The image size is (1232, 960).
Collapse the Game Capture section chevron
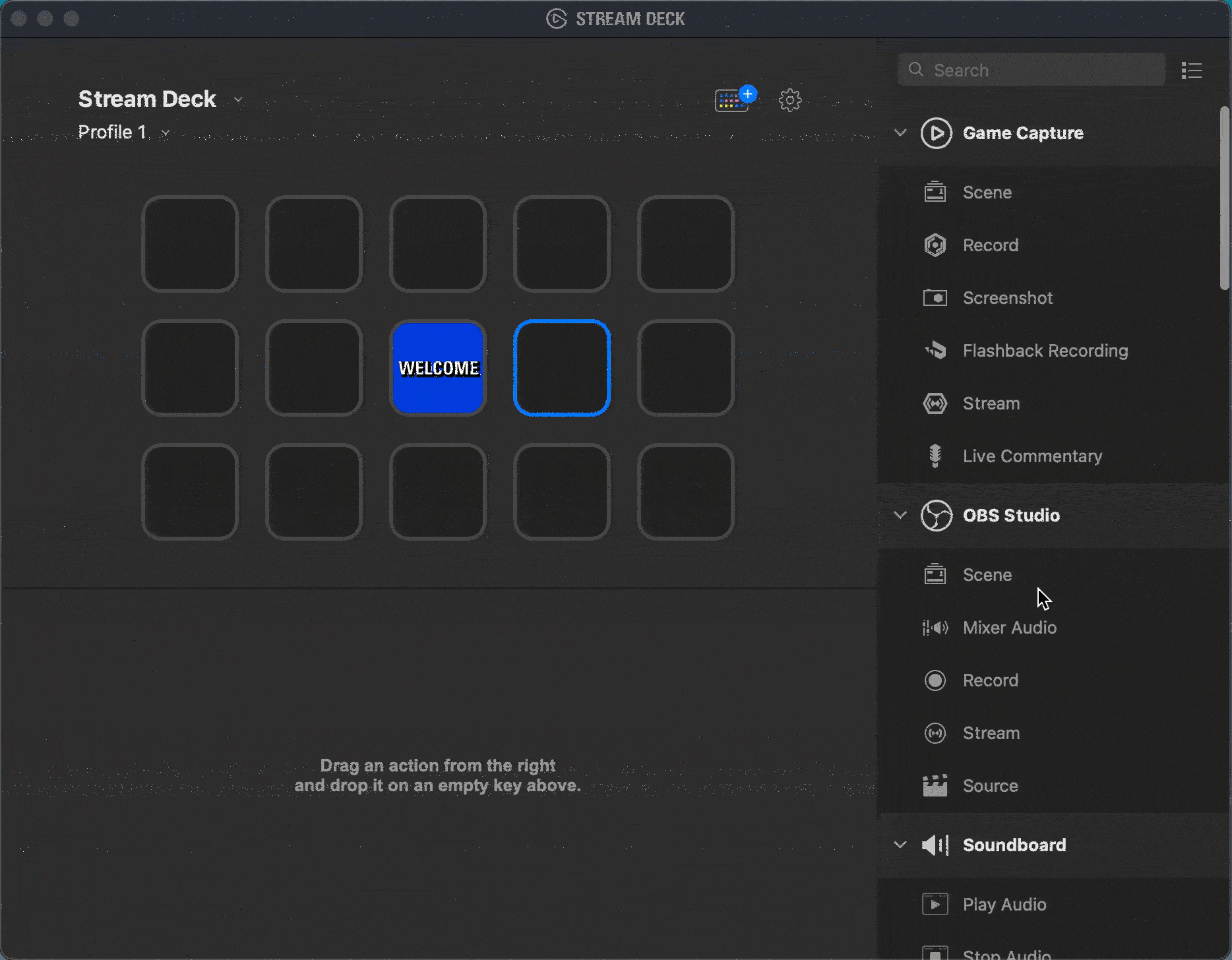point(900,133)
